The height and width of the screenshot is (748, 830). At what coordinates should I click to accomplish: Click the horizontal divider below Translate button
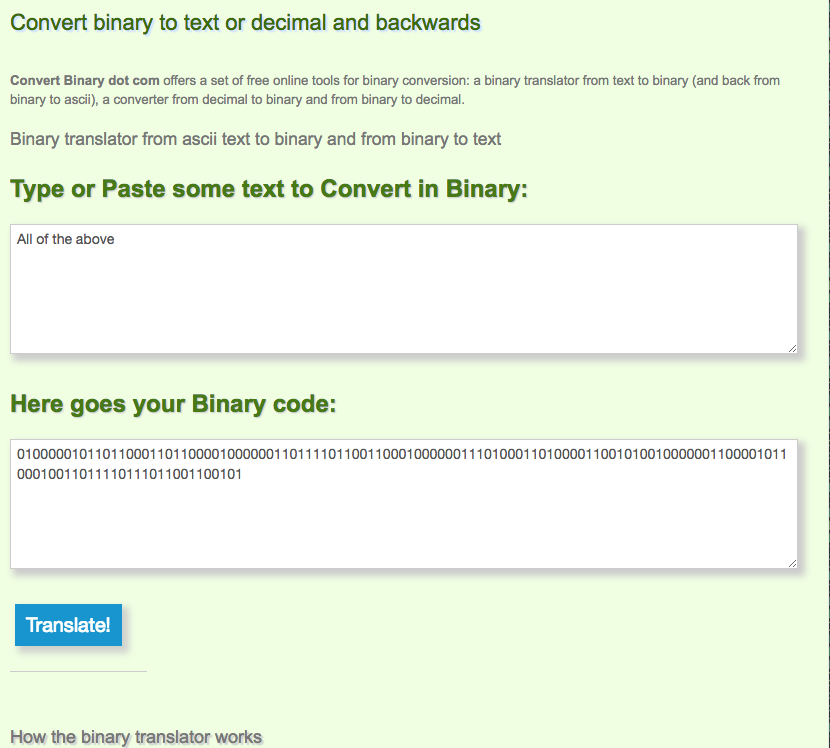point(78,671)
